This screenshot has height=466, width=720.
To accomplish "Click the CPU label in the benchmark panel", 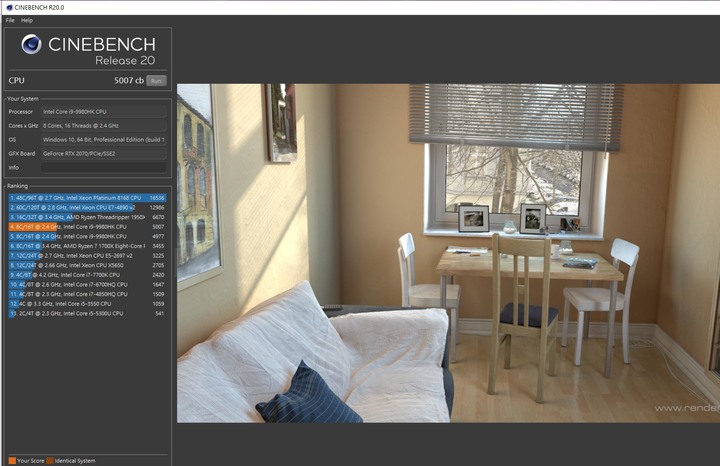I will (x=17, y=80).
